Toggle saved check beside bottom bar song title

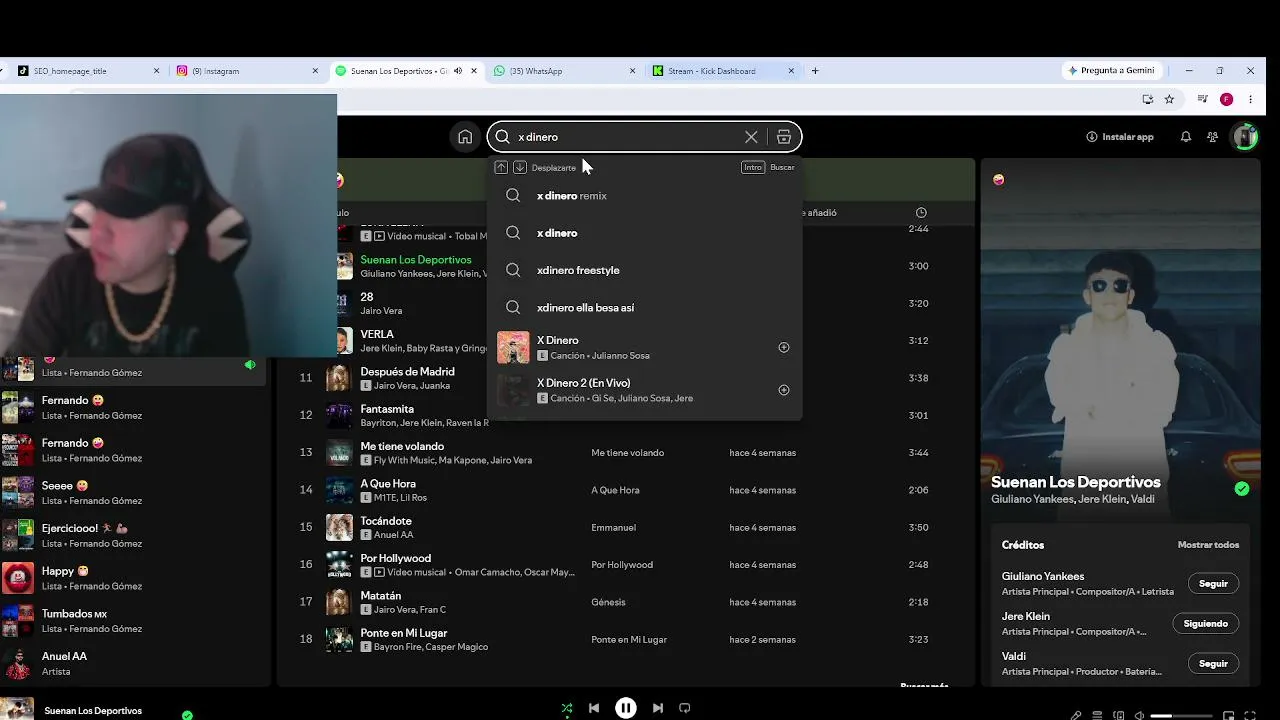[187, 715]
